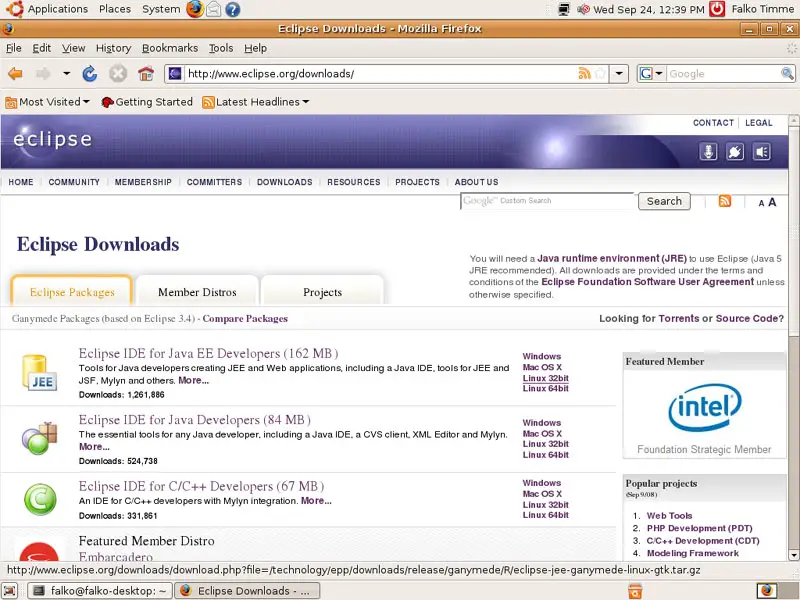
Task: Go back using the orange back arrow
Action: click(x=15, y=74)
